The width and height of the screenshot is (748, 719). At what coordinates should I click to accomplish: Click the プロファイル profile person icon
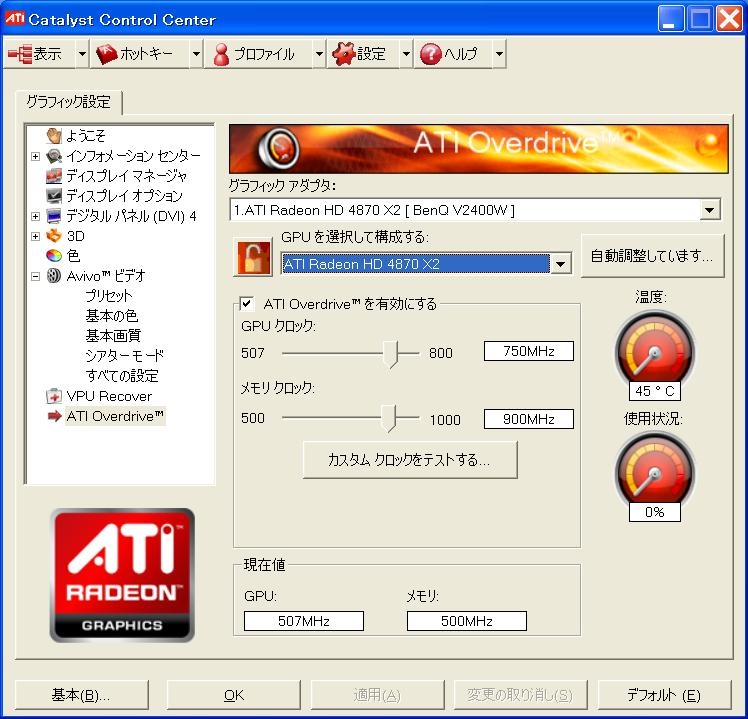(221, 54)
